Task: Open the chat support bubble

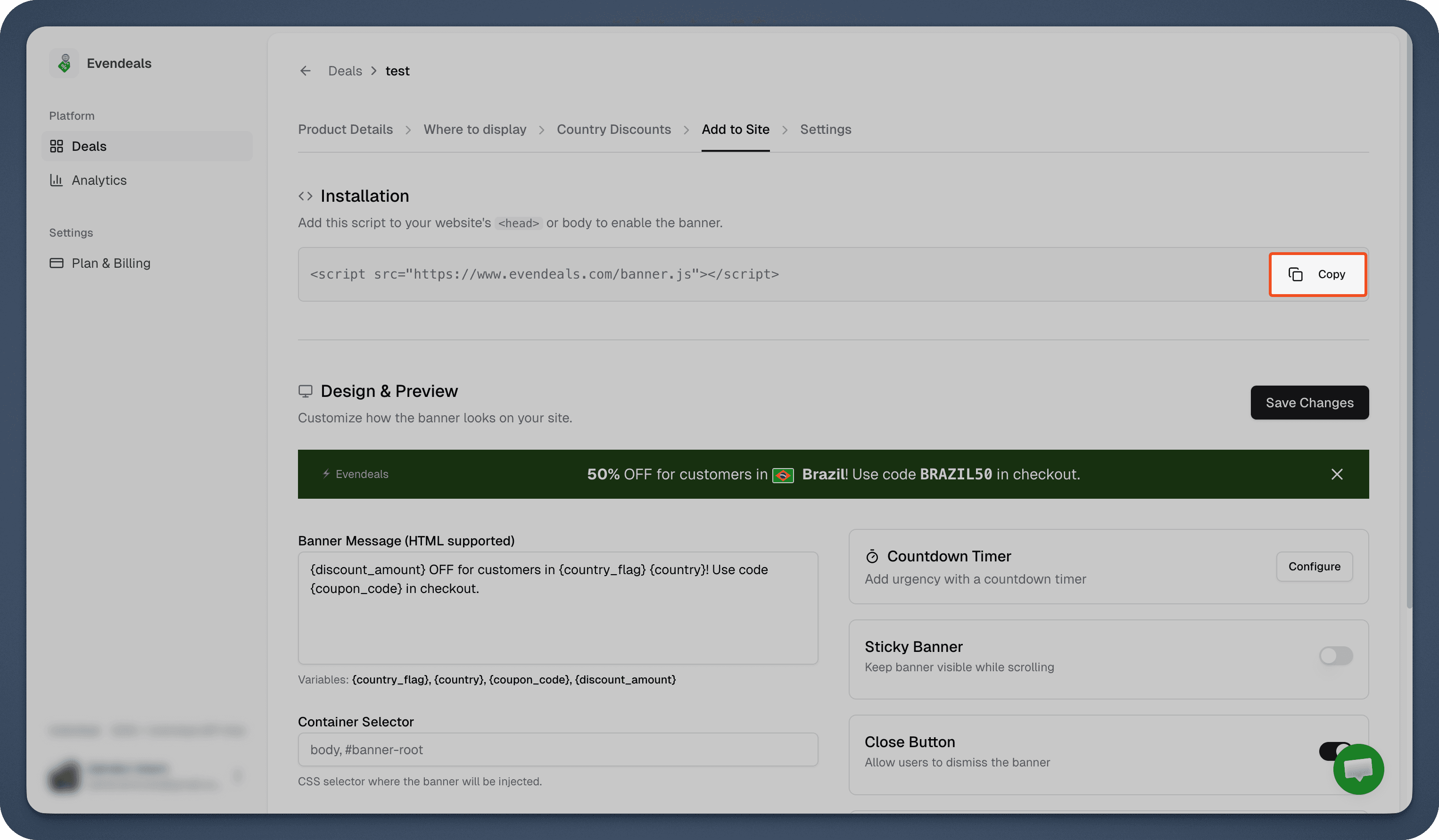Action: [1358, 769]
